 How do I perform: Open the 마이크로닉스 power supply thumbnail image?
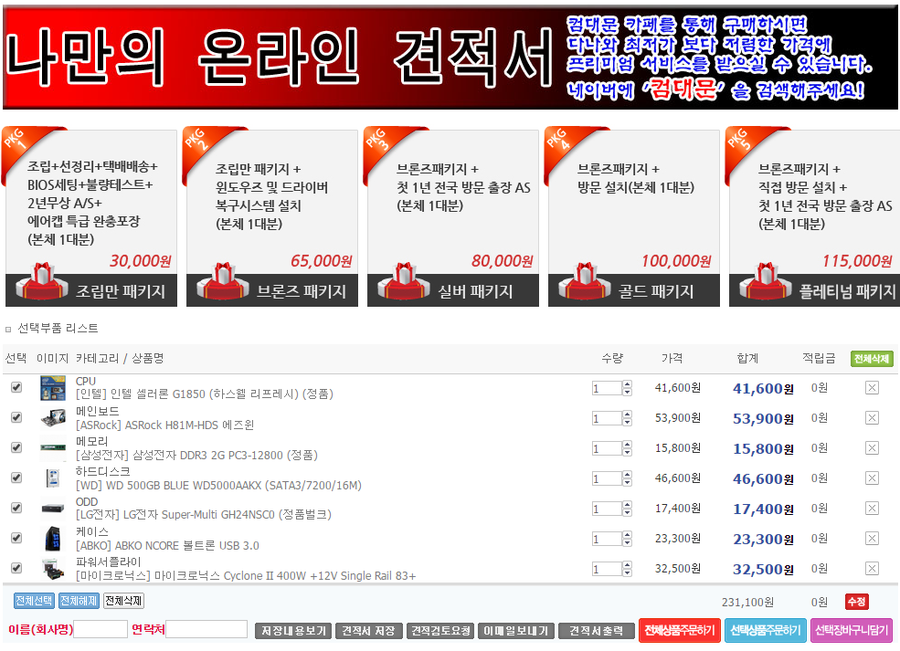tap(53, 569)
